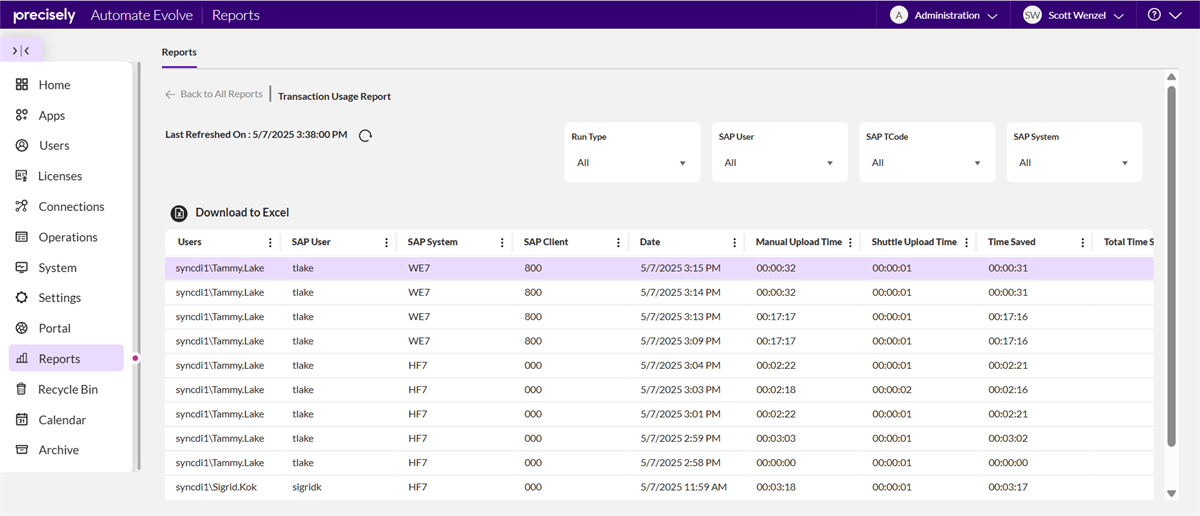Go to Licenses in the sidebar
Image resolution: width=1200 pixels, height=516 pixels.
pyautogui.click(x=60, y=176)
